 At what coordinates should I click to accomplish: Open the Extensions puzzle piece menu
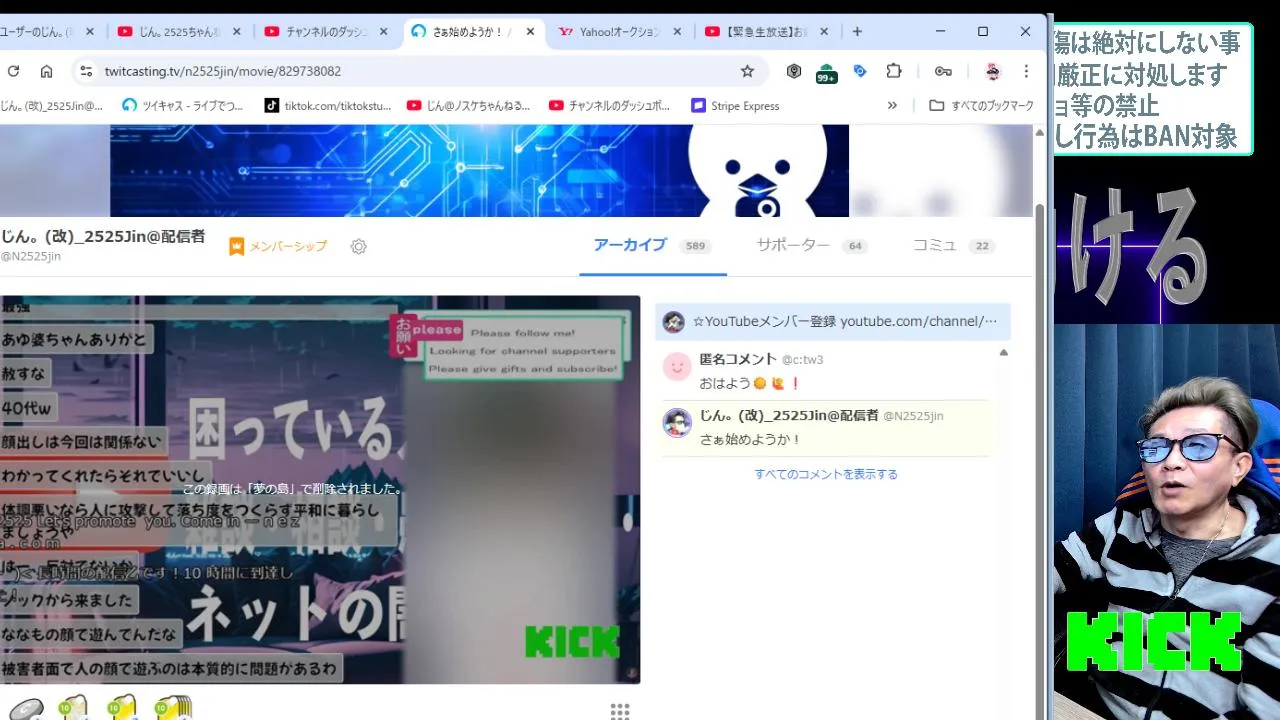894,71
